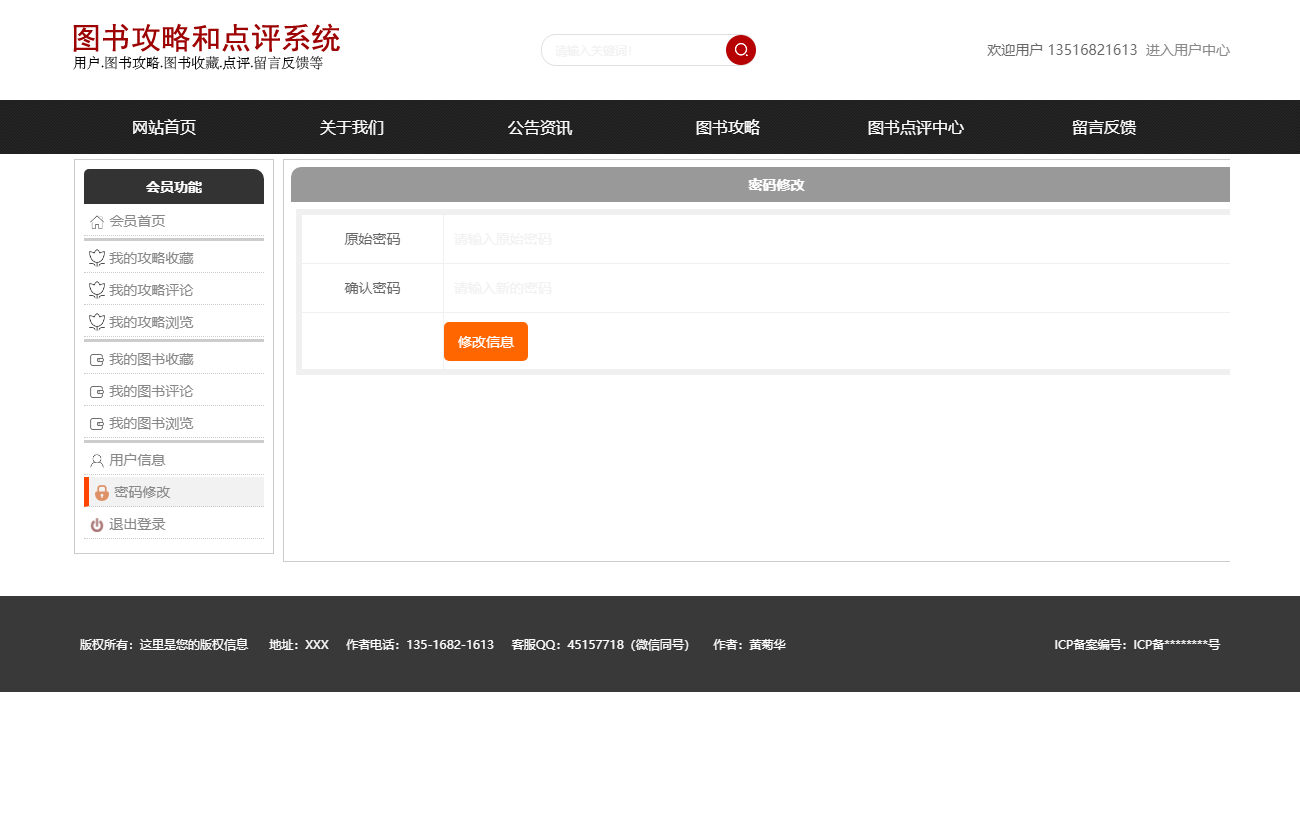Image resolution: width=1300 pixels, height=837 pixels.
Task: Click the red search magnifier button
Action: pyautogui.click(x=741, y=50)
